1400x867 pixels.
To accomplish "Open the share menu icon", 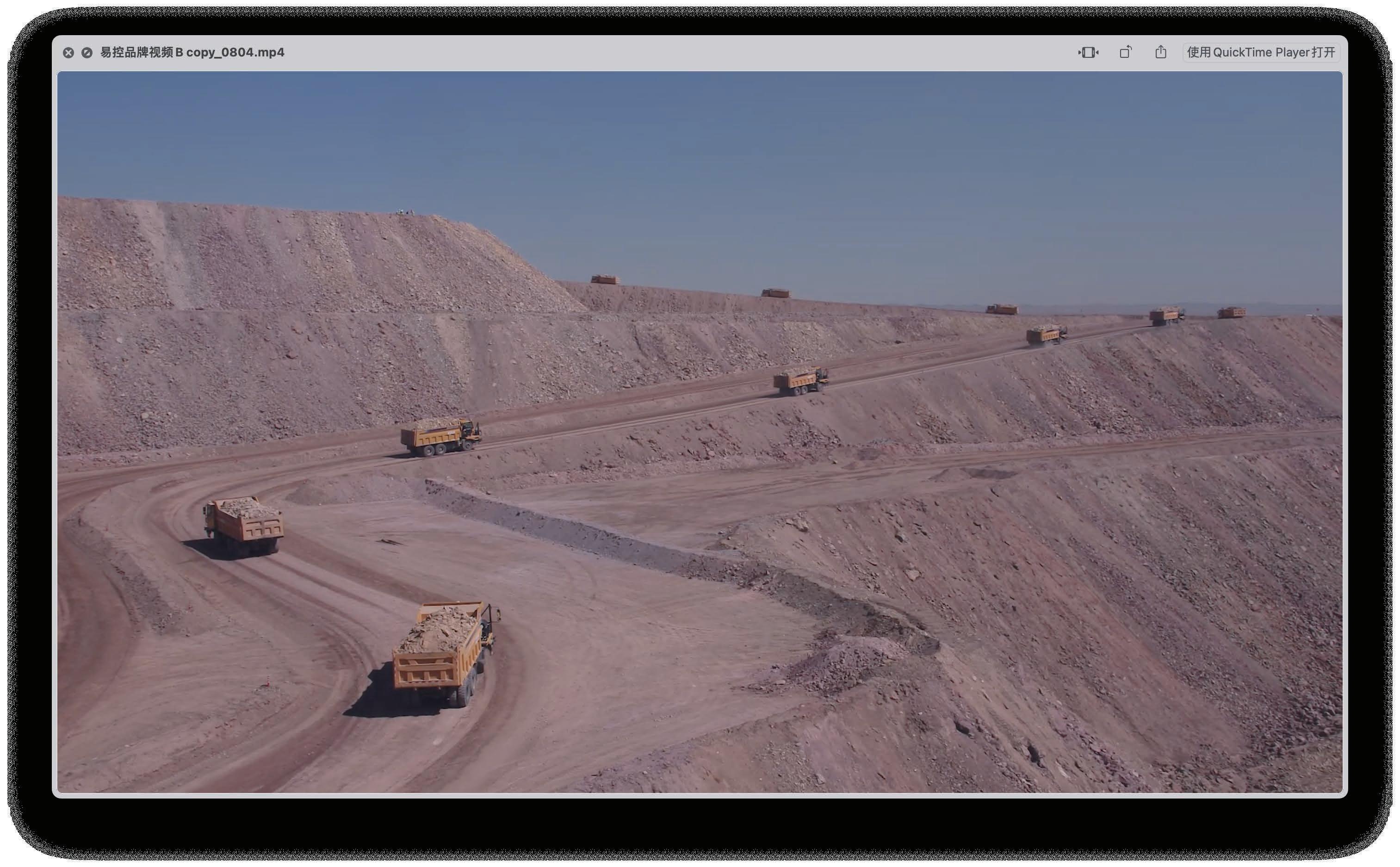I will 1160,53.
